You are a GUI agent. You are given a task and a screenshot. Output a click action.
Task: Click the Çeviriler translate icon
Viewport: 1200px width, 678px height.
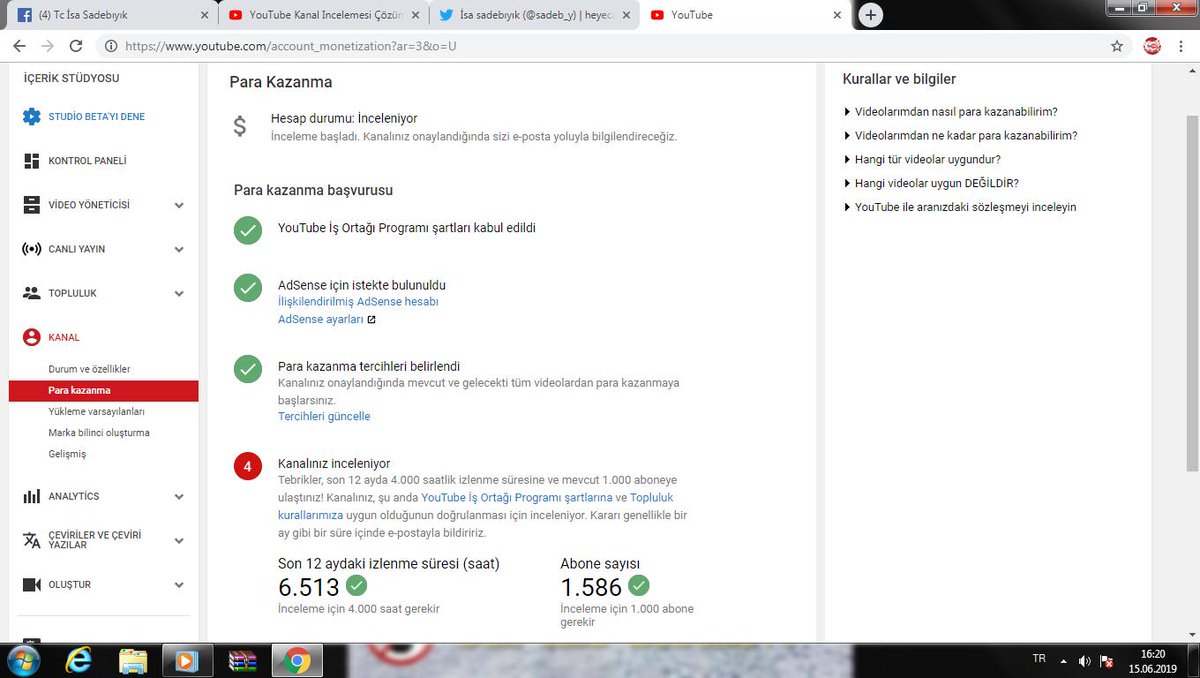coord(31,540)
